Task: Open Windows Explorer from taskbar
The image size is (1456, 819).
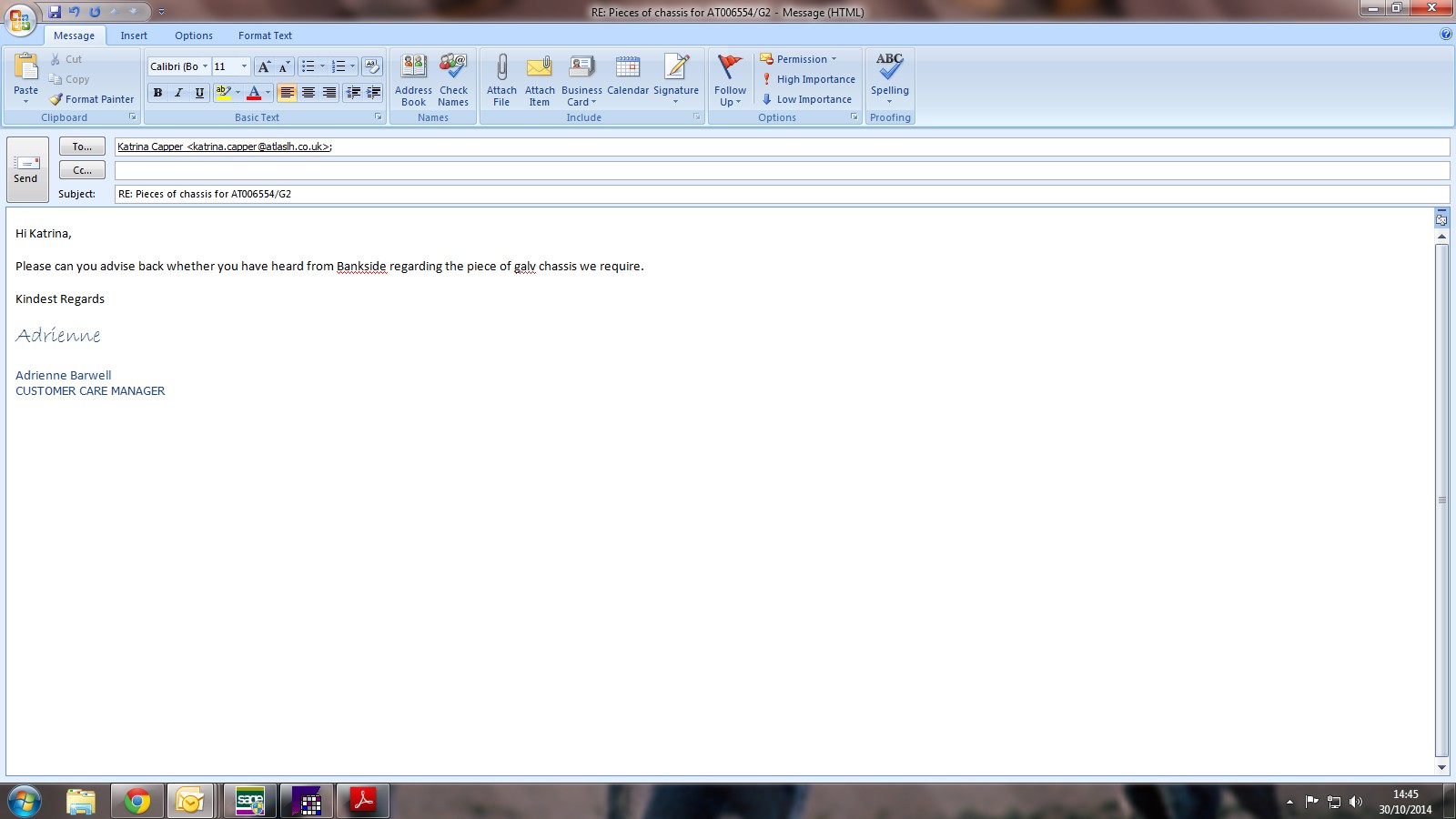Action: tap(81, 802)
